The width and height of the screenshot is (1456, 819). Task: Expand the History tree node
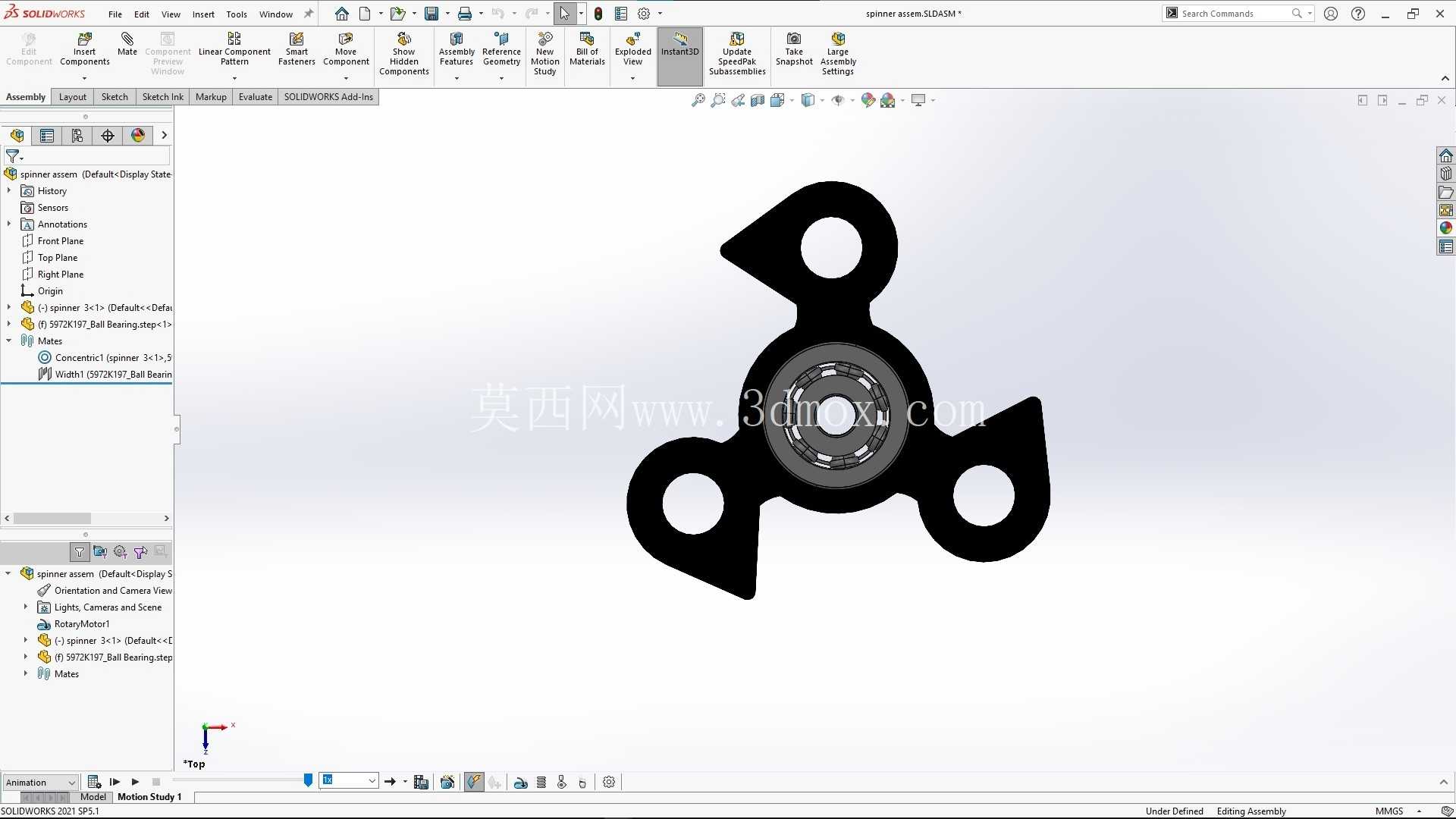pyautogui.click(x=9, y=191)
